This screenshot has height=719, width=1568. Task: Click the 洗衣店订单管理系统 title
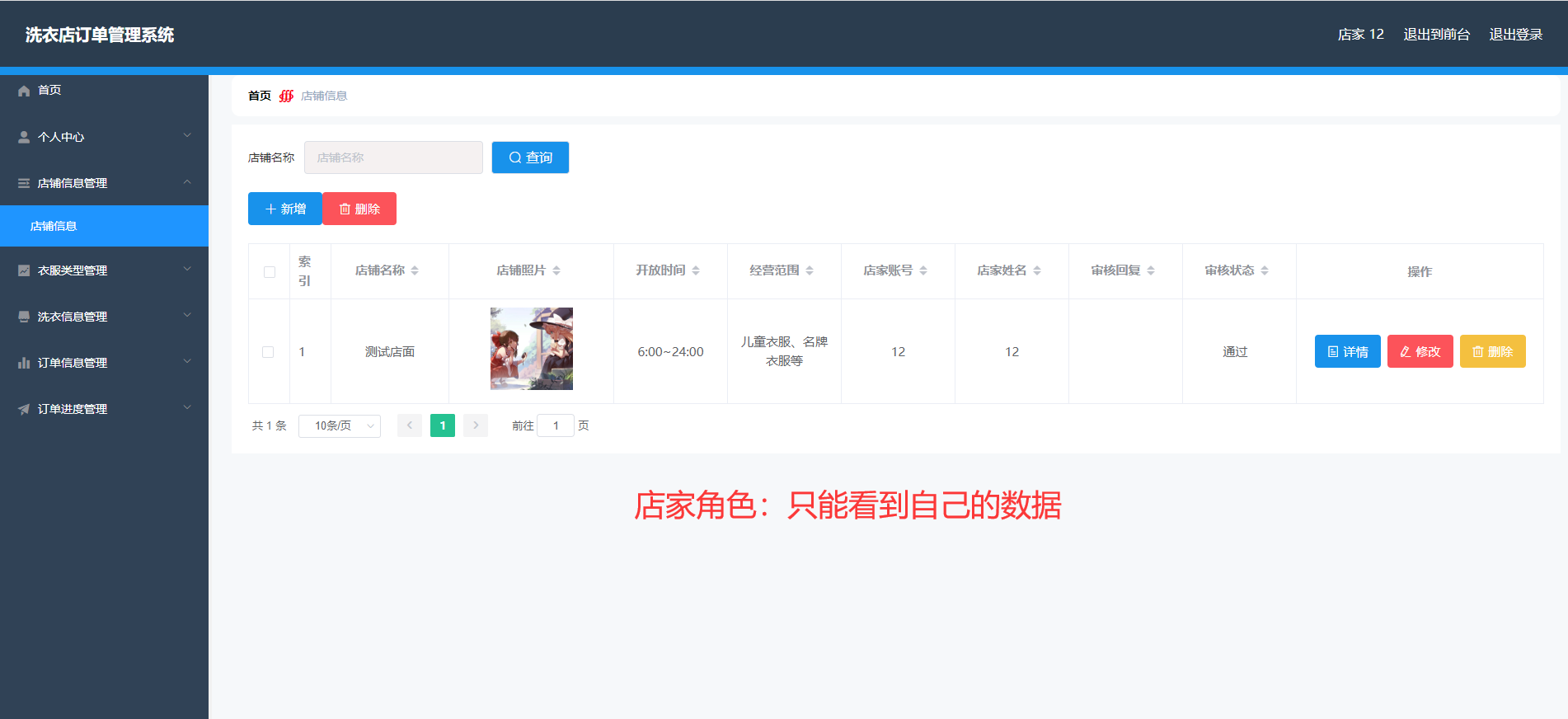point(100,35)
